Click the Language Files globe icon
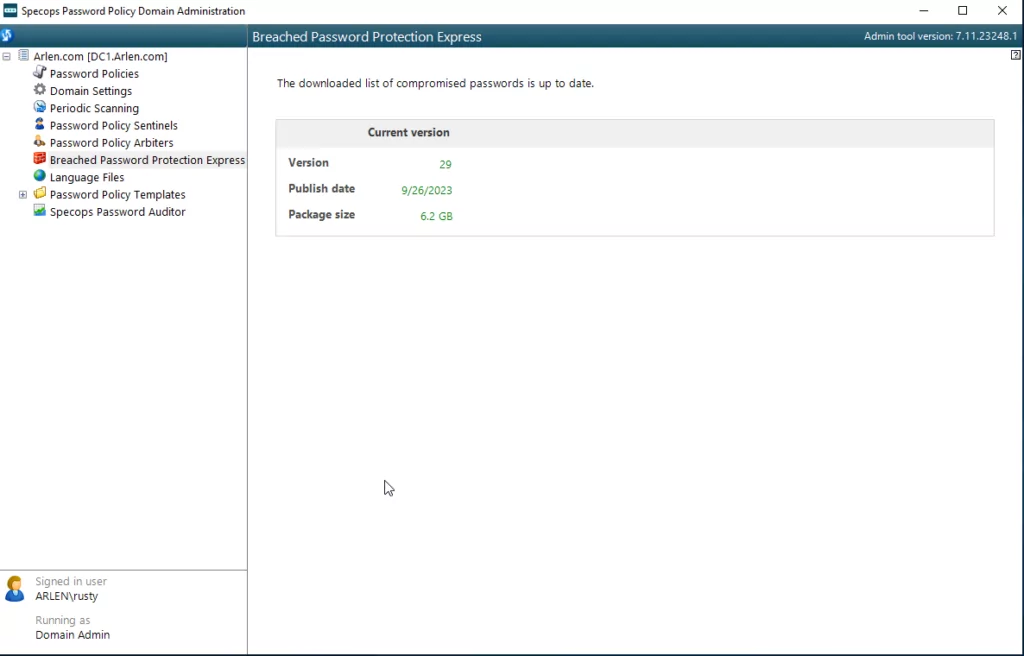The image size is (1024, 656). pyautogui.click(x=40, y=176)
